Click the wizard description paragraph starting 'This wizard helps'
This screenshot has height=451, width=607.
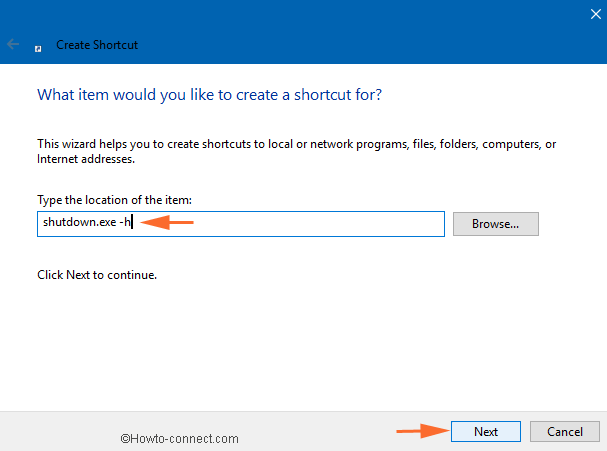click(297, 151)
